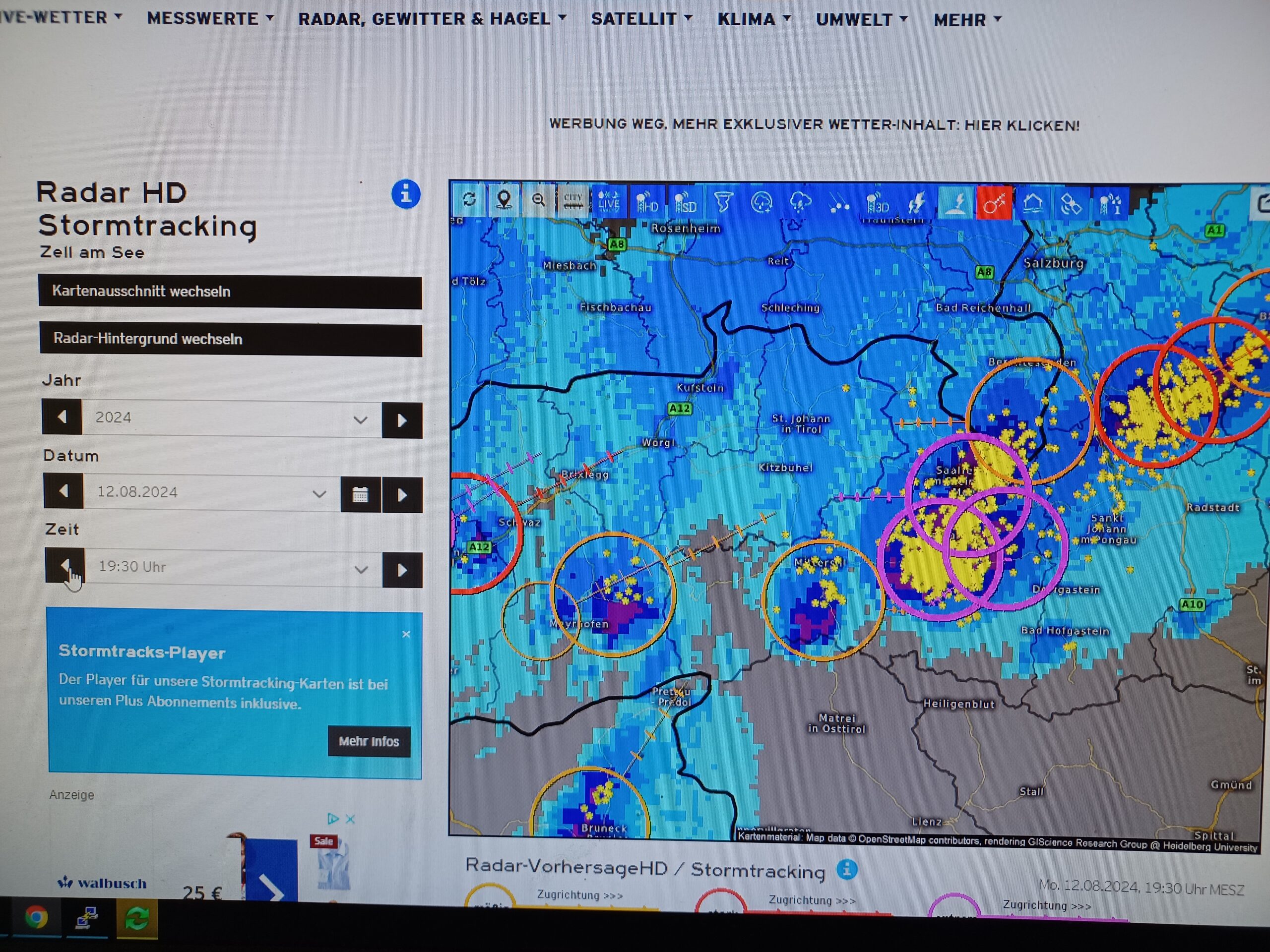Click the satellite icon in map toolbar
This screenshot has width=1270, height=952.
[1071, 204]
